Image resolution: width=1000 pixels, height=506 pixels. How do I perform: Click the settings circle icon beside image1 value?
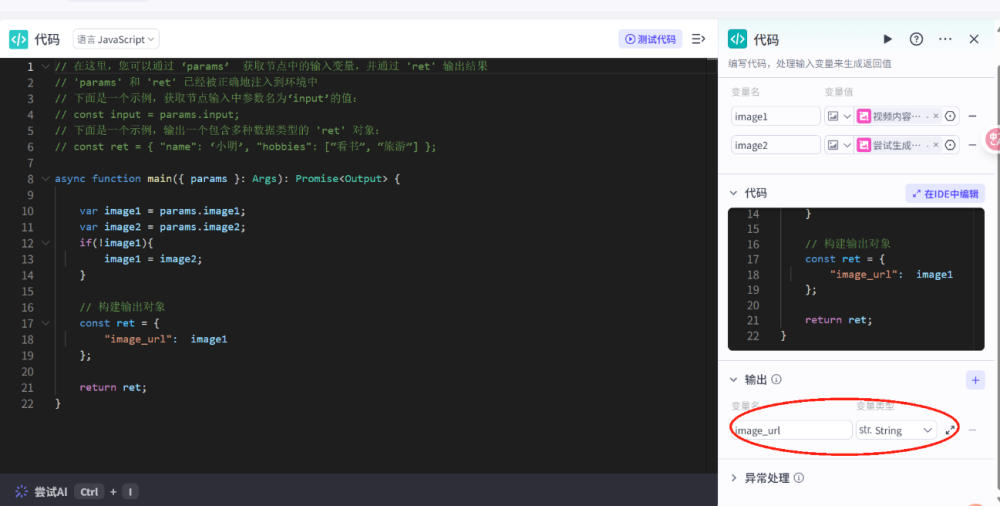point(950,116)
